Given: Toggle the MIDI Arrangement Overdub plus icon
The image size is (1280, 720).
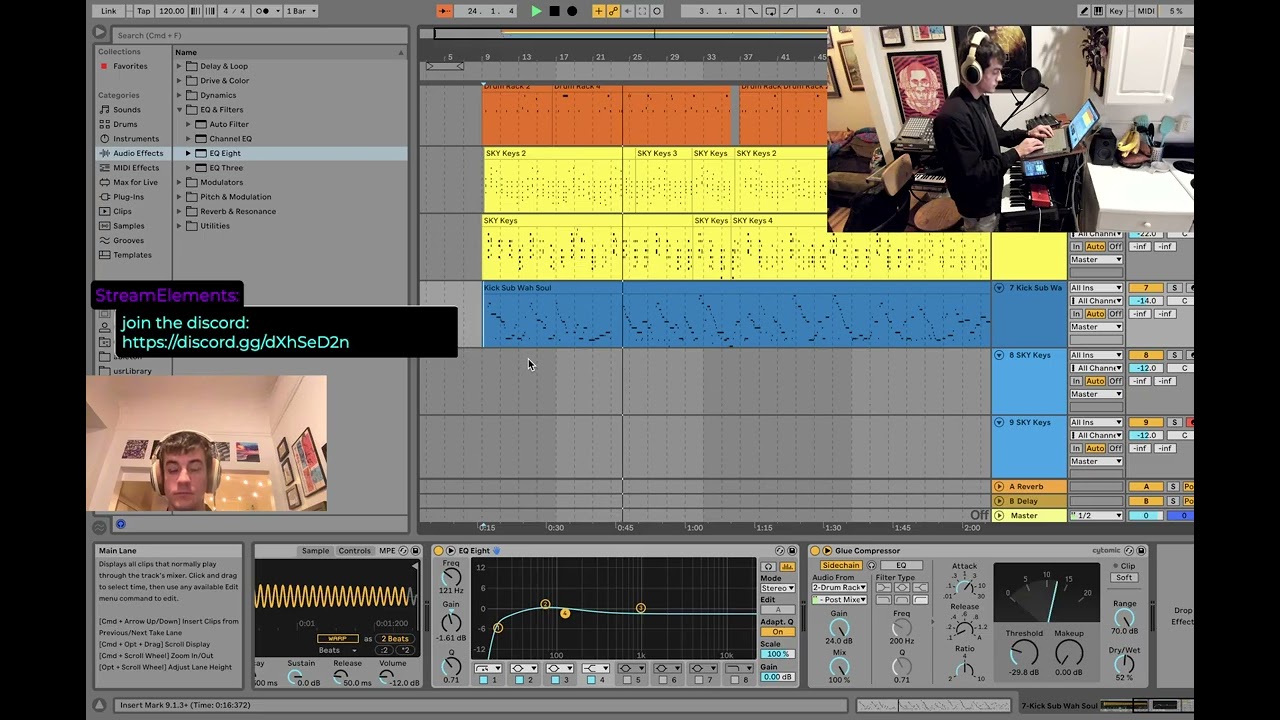Looking at the screenshot, I should pos(599,11).
